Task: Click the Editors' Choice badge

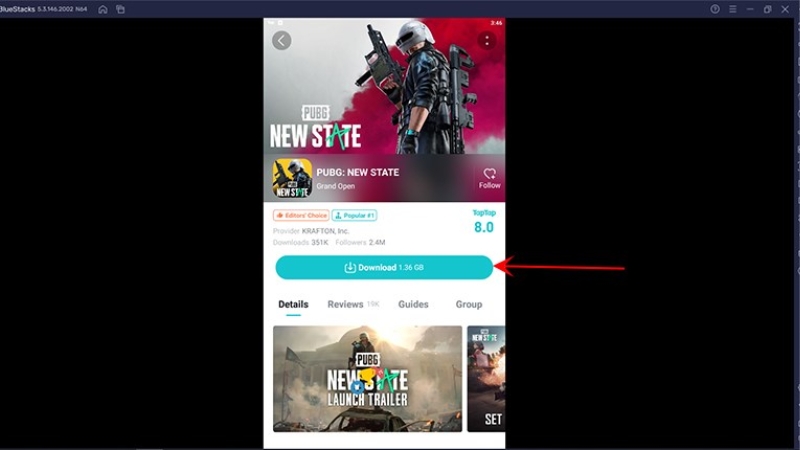Action: pyautogui.click(x=300, y=215)
